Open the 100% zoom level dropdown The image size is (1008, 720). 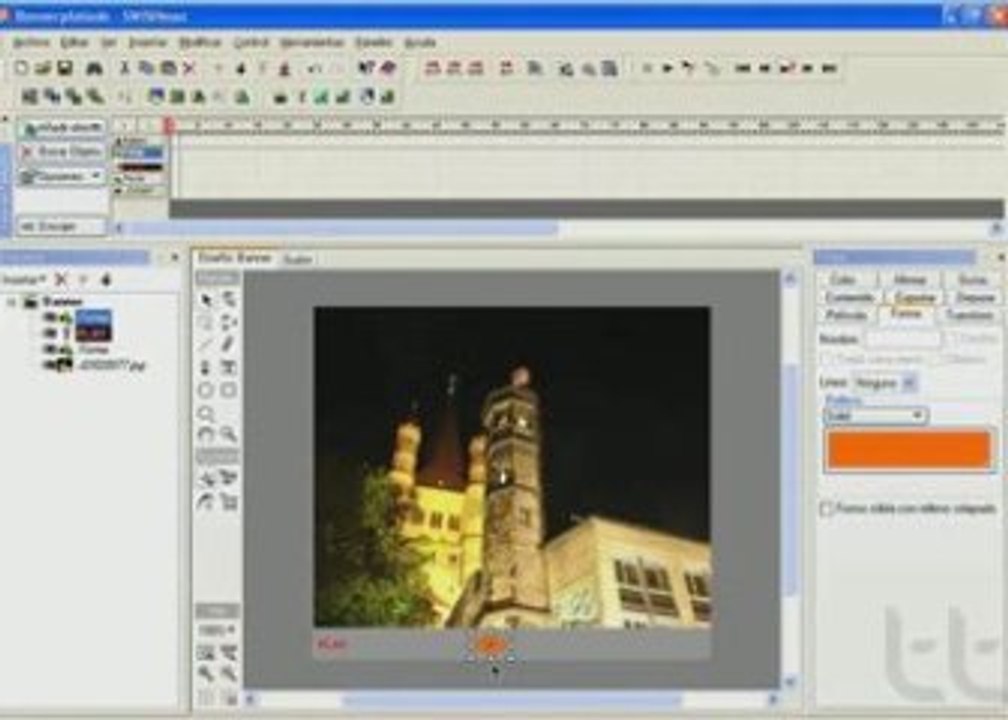pos(217,629)
